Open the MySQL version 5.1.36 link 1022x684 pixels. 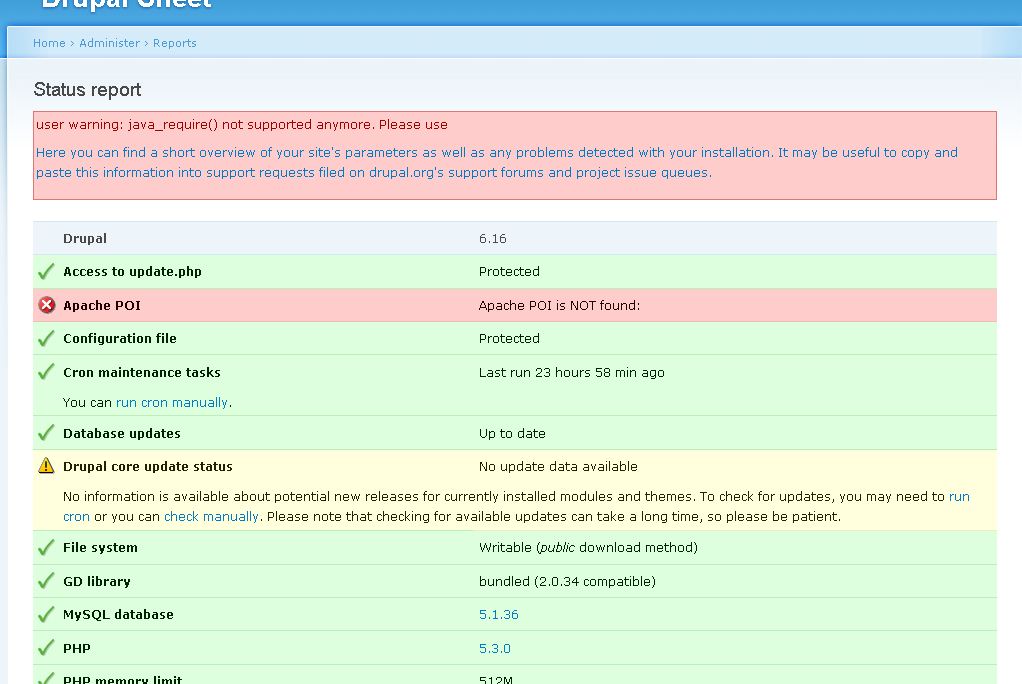point(498,614)
